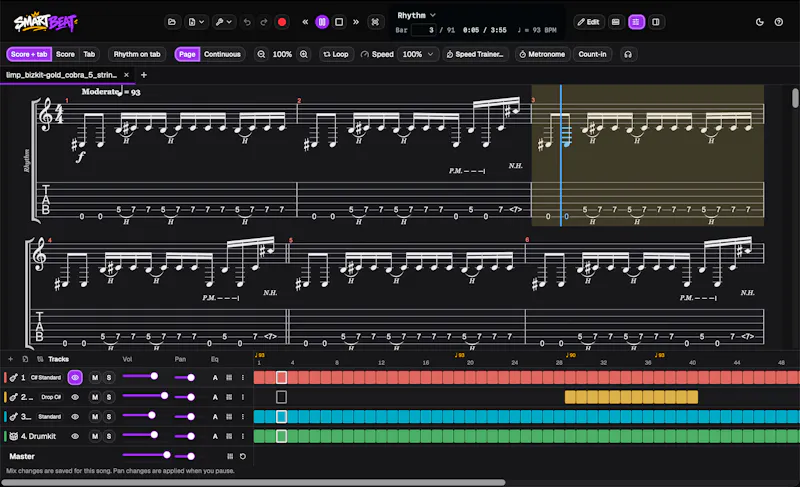
Task: Open new tab with the plus icon
Action: (x=144, y=75)
